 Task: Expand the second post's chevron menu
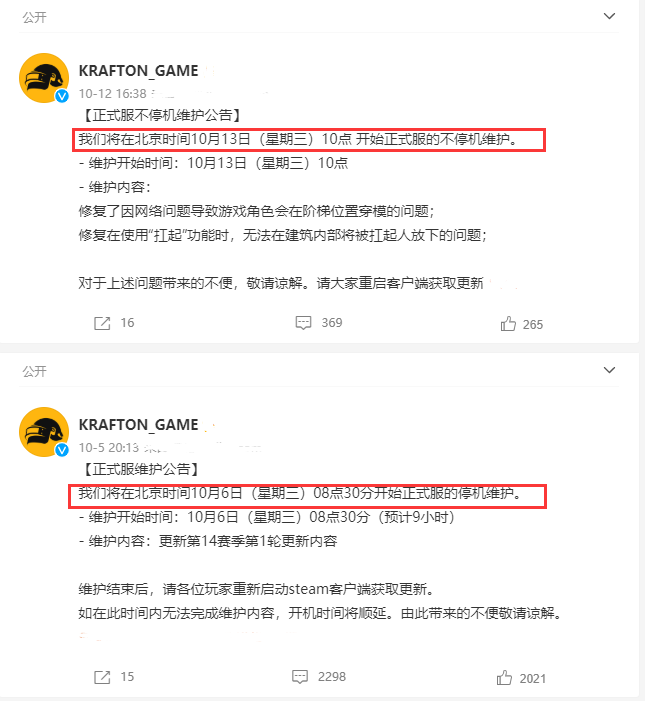(x=609, y=370)
